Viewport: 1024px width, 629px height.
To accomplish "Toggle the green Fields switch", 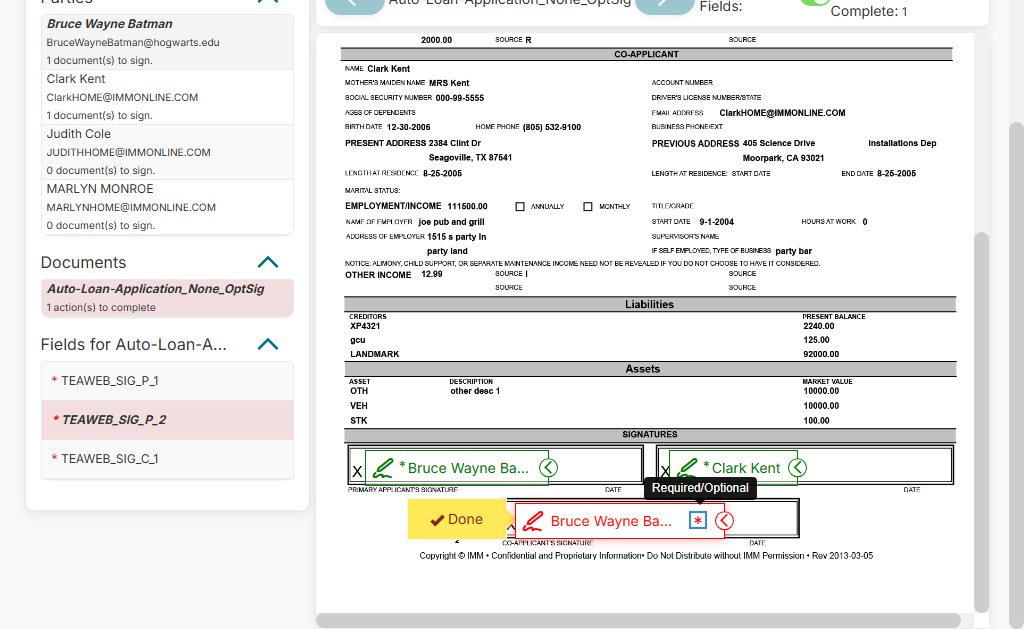I will [814, 3].
